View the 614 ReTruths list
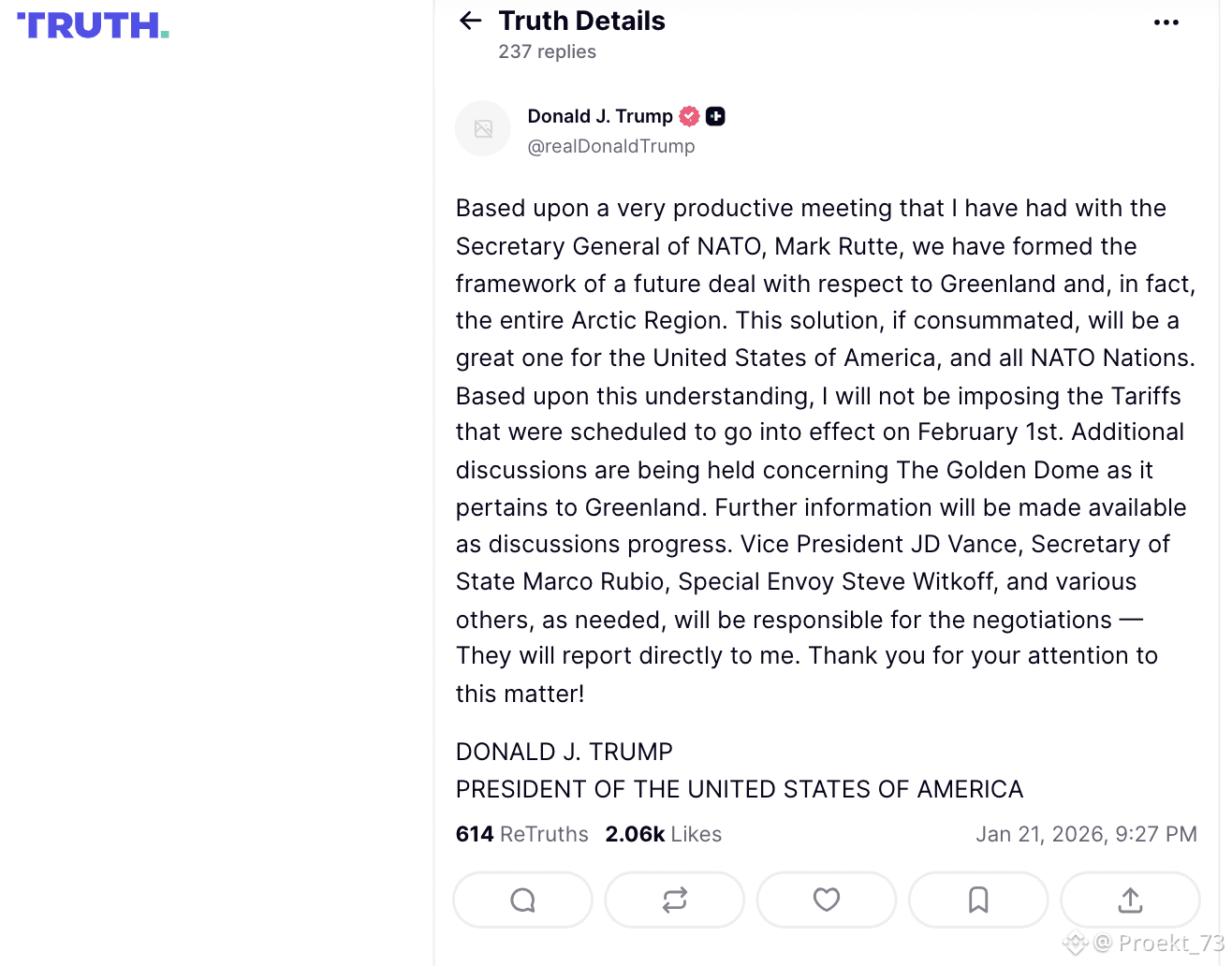 coord(521,834)
